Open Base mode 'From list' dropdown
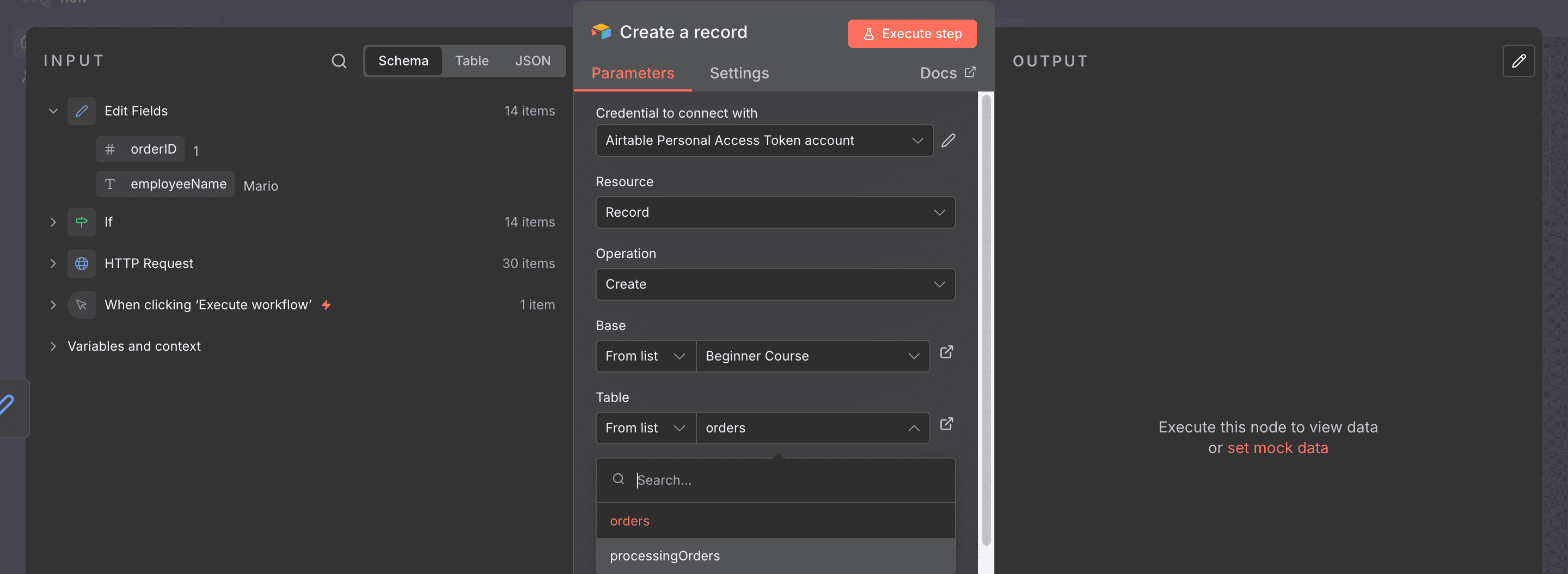The image size is (1568, 574). point(645,356)
